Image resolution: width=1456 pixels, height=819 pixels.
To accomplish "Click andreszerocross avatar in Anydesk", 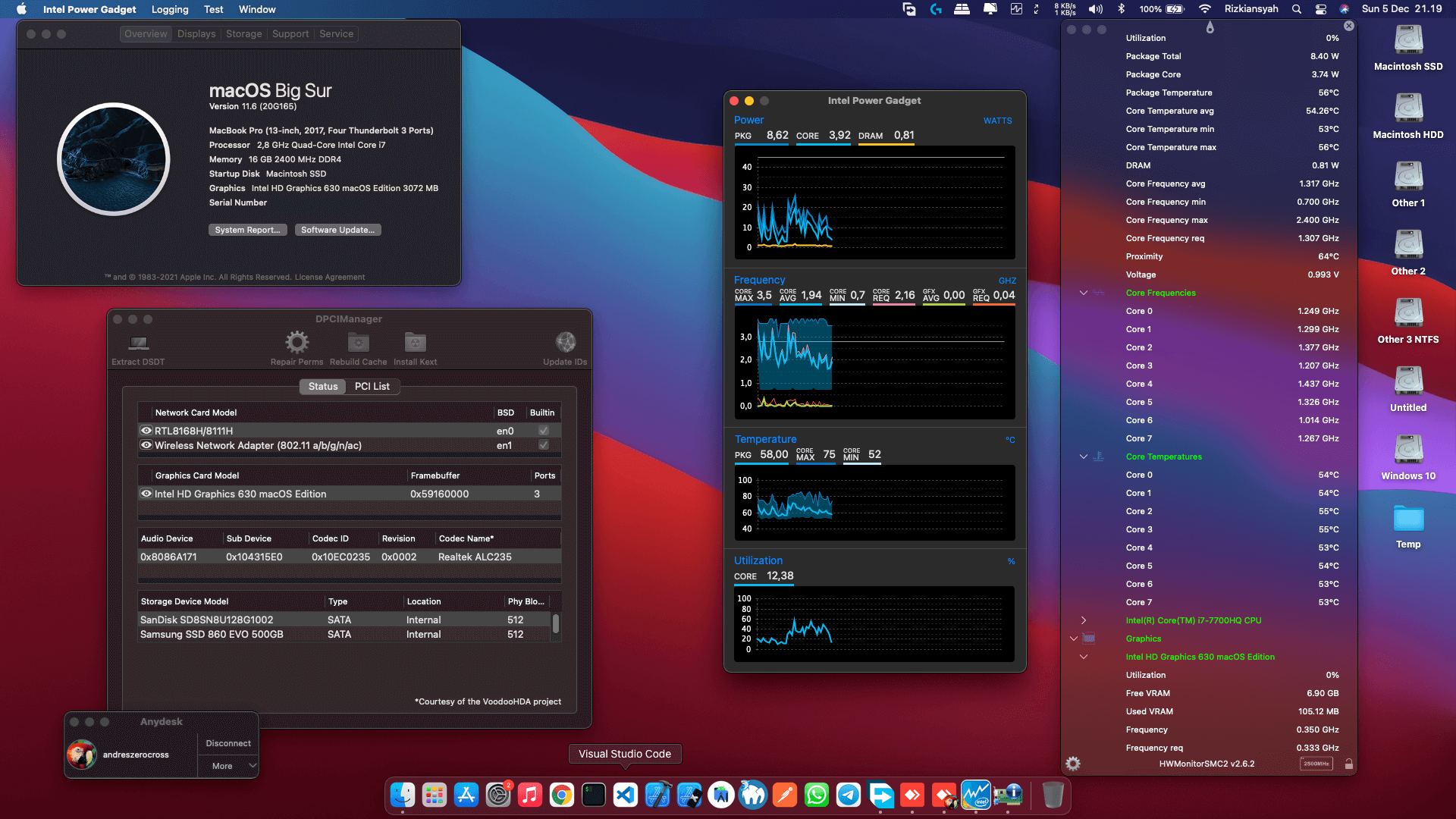I will pyautogui.click(x=82, y=755).
